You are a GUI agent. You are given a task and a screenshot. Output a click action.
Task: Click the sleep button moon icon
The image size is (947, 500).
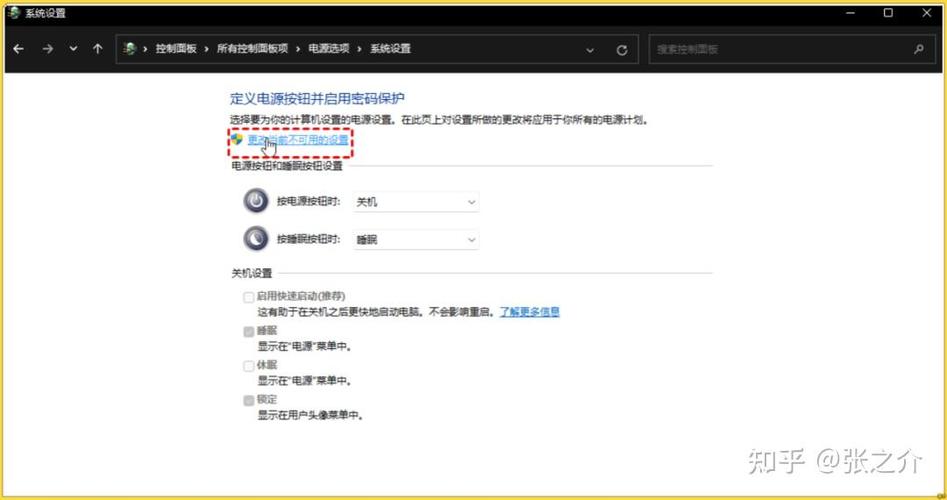(256, 239)
